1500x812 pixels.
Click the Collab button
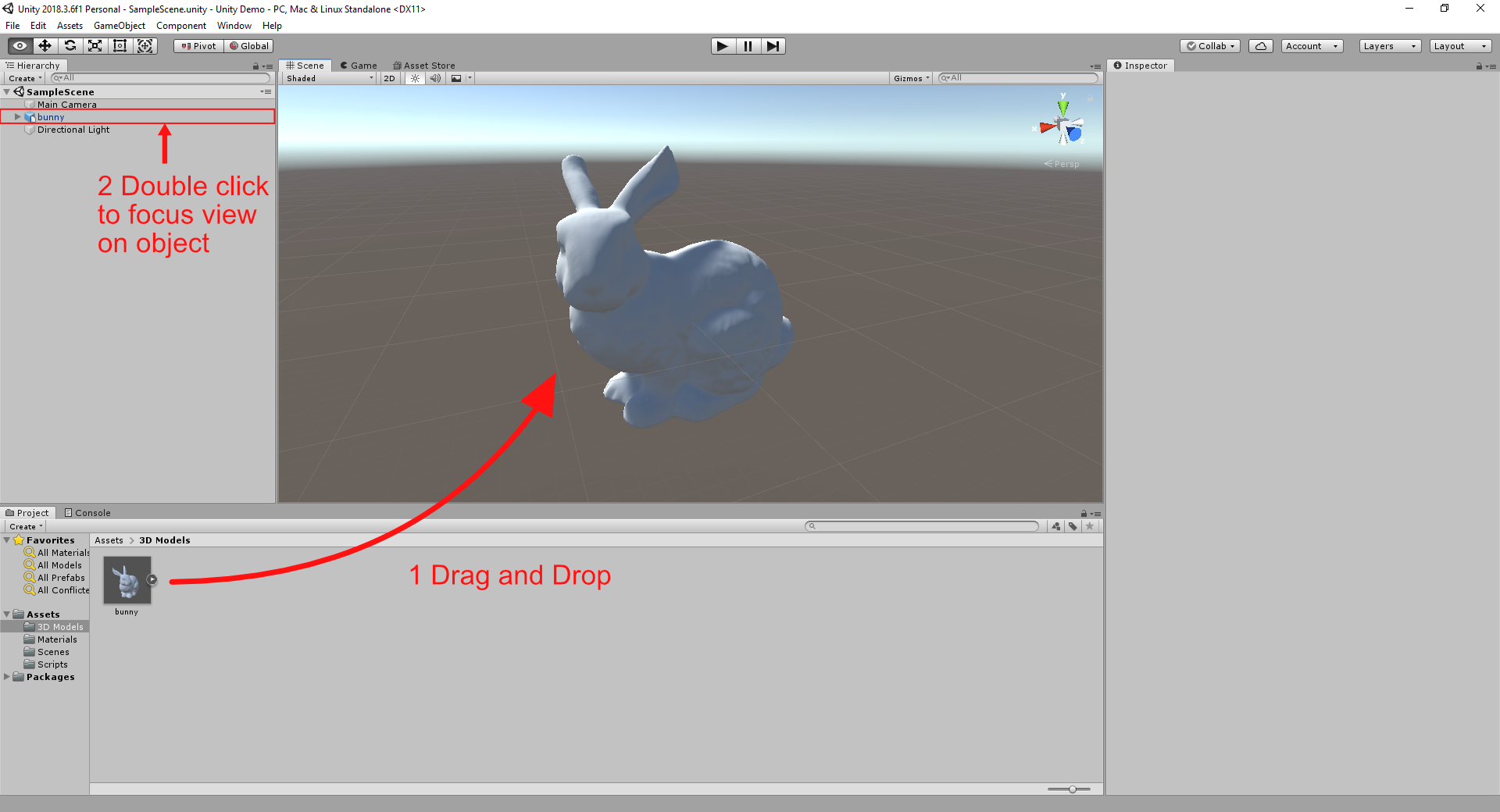(1210, 46)
